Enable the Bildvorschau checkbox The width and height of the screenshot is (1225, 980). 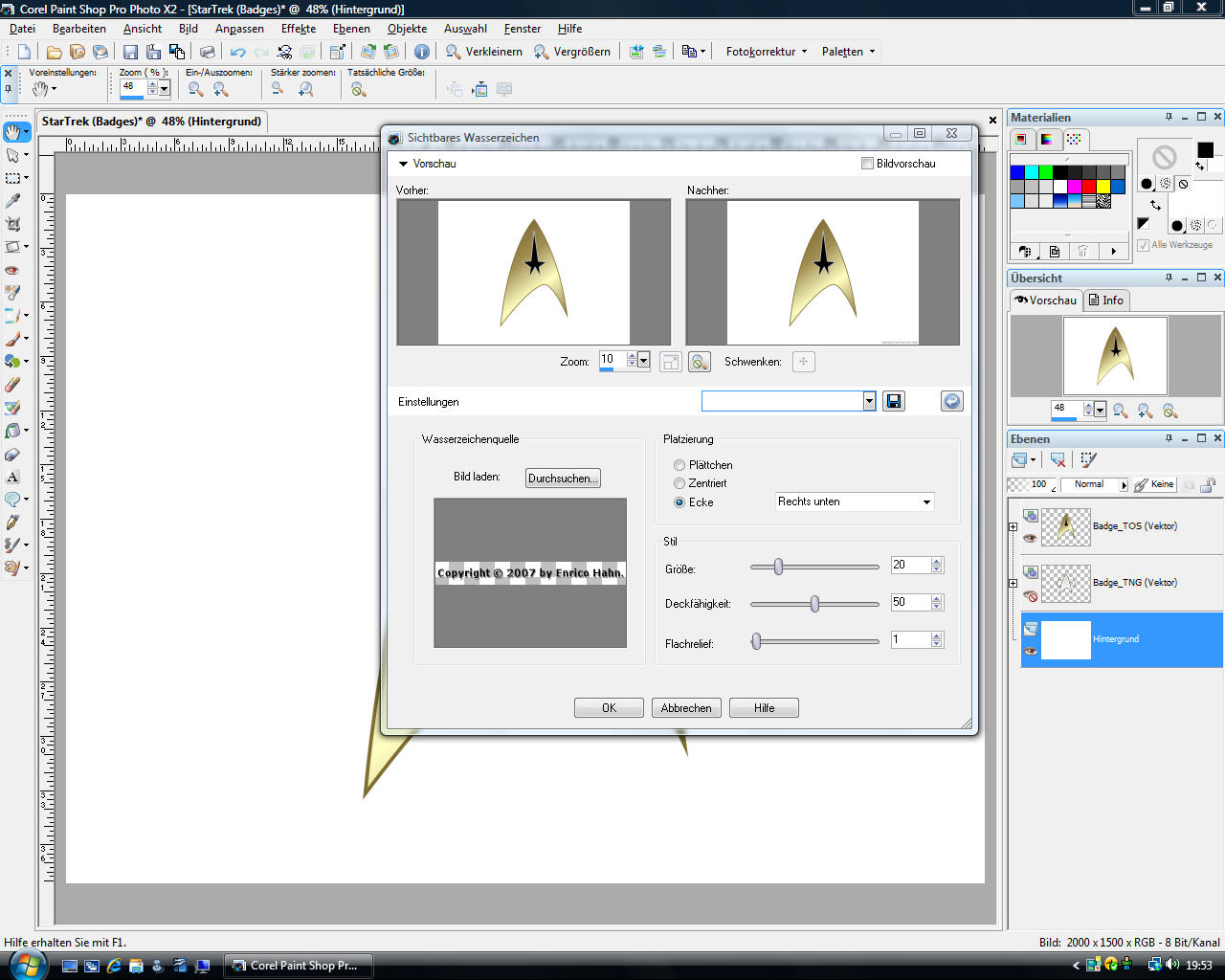pyautogui.click(x=867, y=164)
